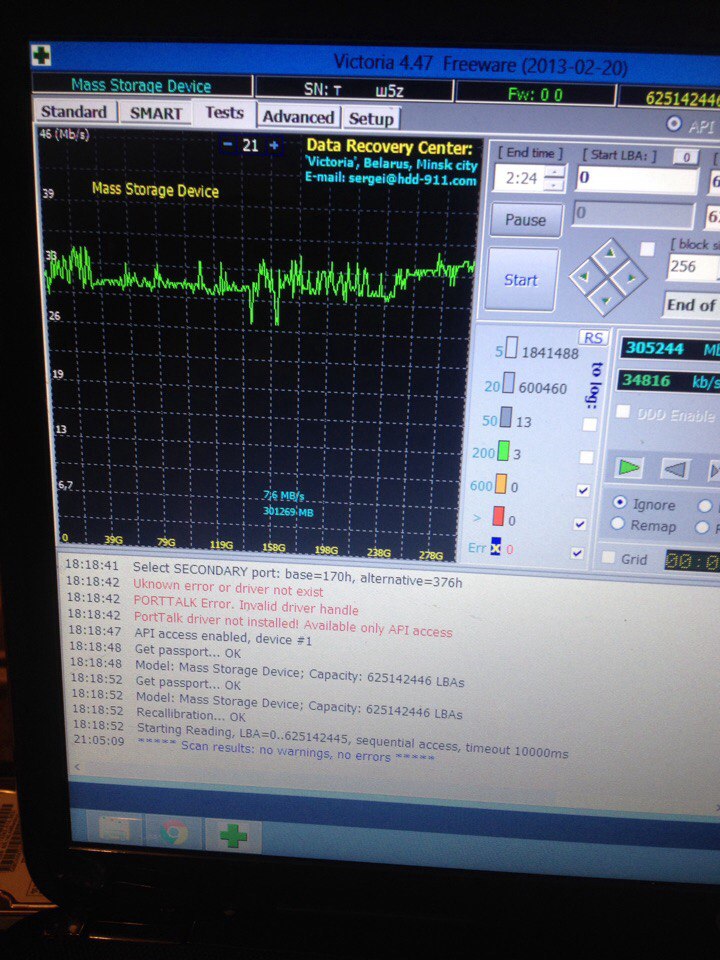Switch to the Advanced tab

[298, 117]
